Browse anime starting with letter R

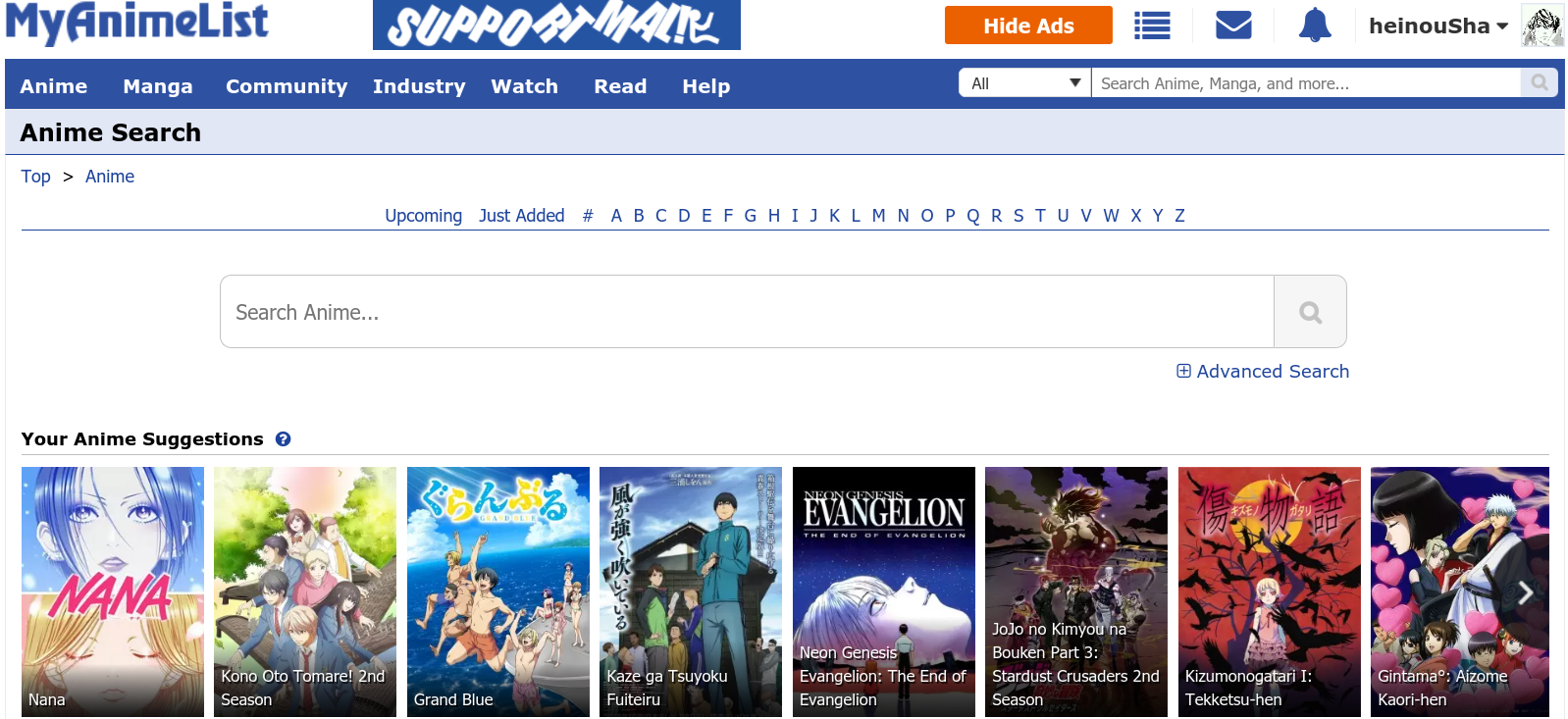997,216
